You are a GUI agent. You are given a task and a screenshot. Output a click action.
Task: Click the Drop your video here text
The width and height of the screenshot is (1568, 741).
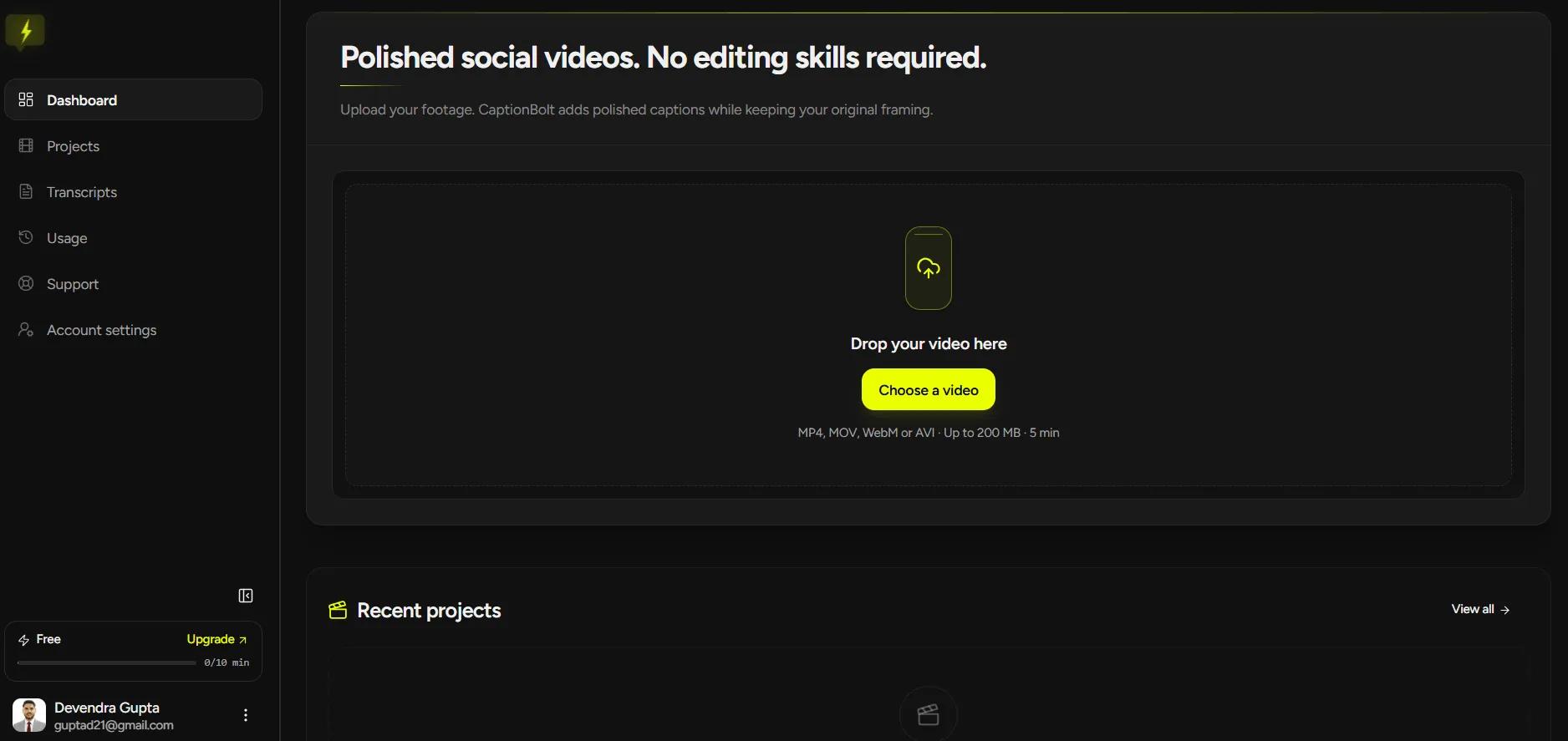pos(929,343)
